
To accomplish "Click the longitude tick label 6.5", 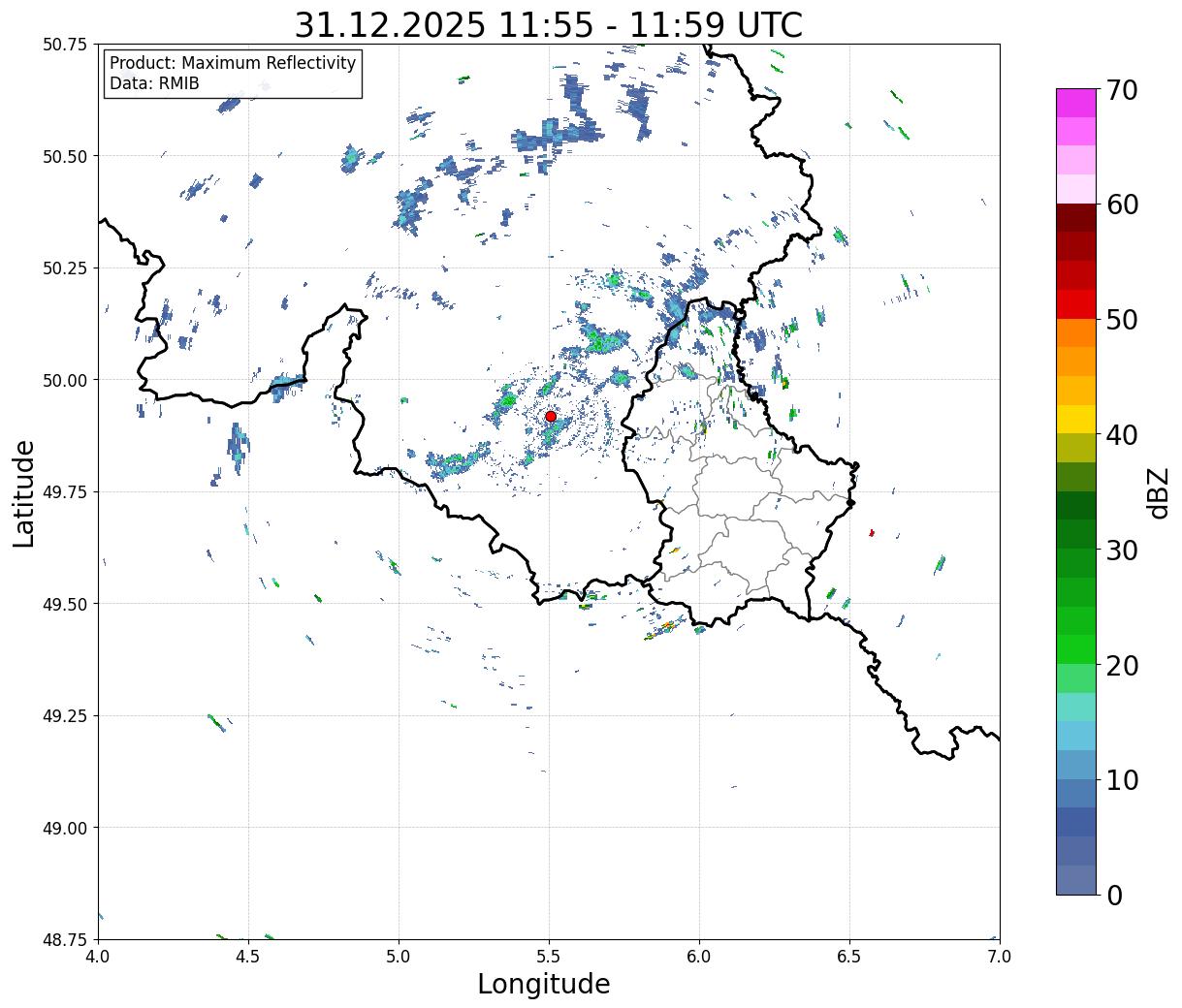I will [x=849, y=956].
